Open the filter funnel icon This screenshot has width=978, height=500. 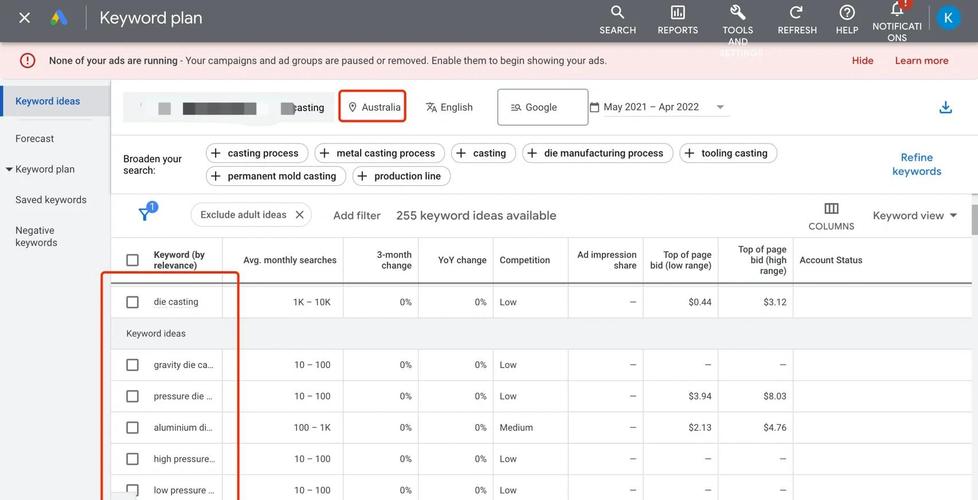[145, 213]
